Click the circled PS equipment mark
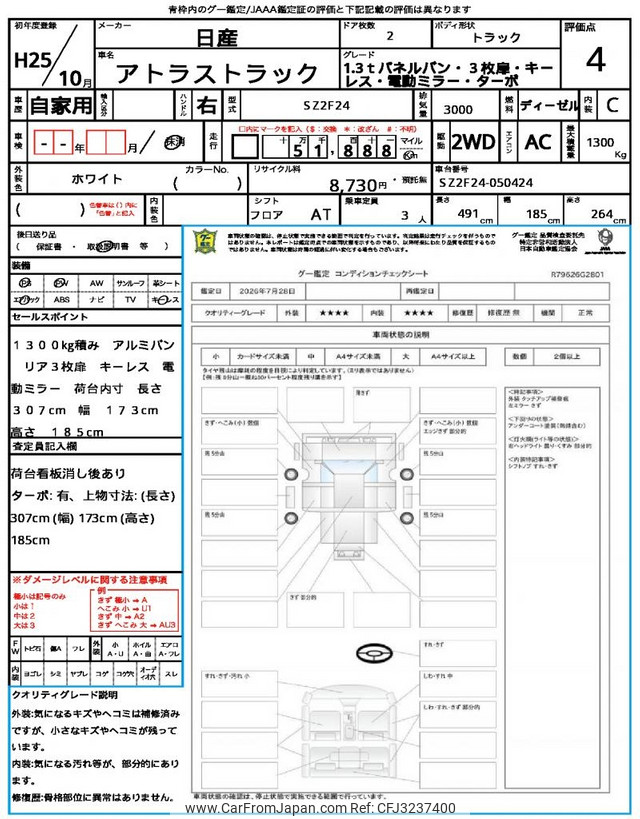 click(x=25, y=283)
